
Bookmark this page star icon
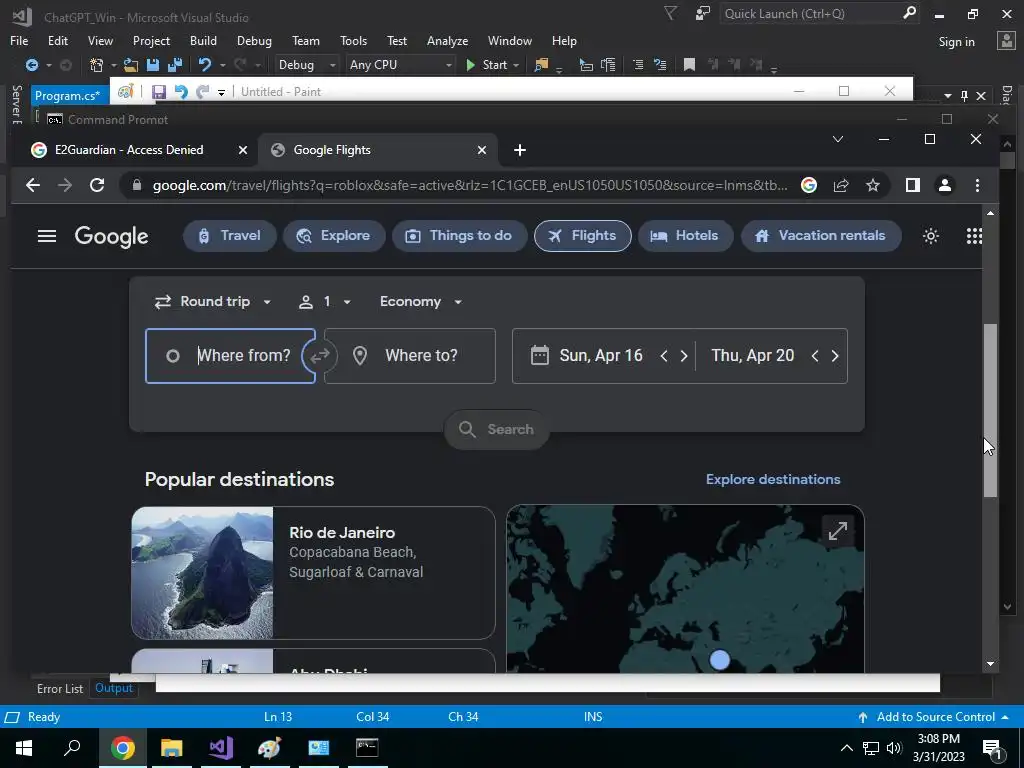[872, 185]
